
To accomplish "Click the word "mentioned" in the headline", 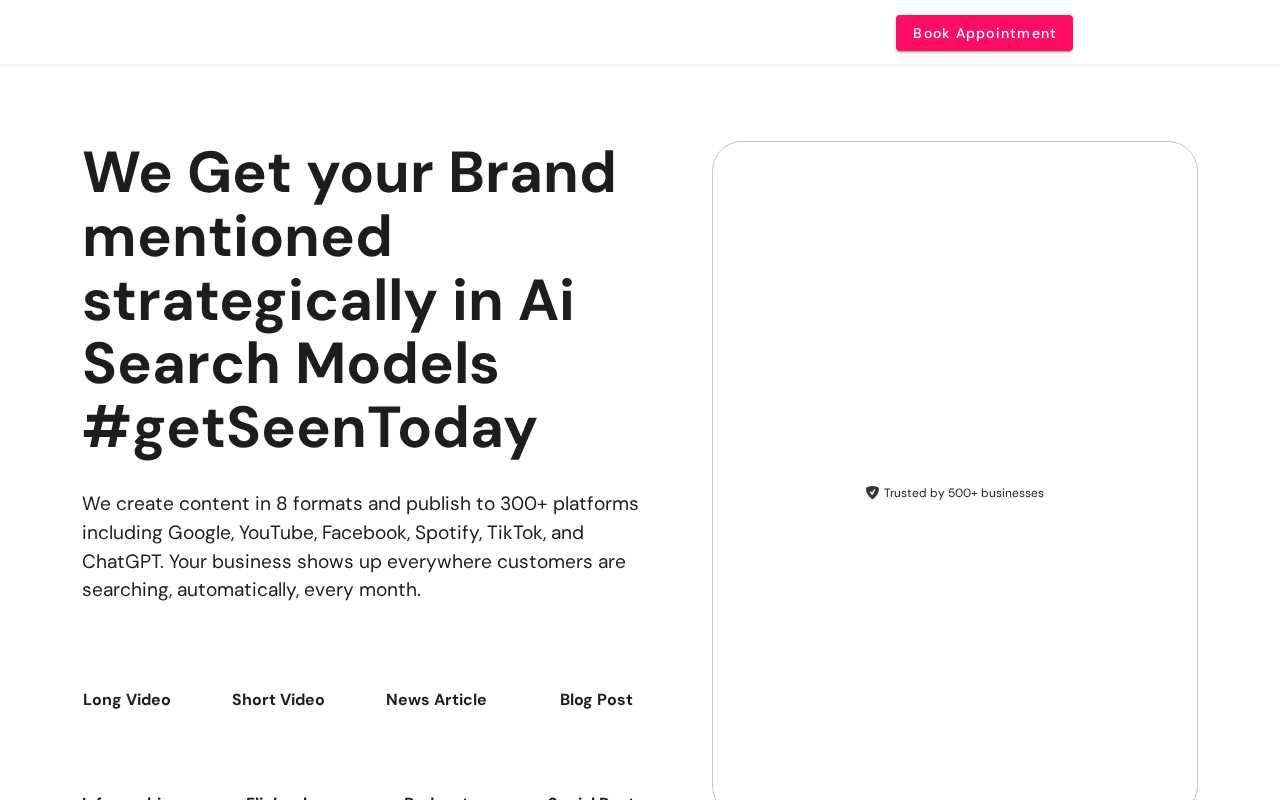I will (237, 236).
